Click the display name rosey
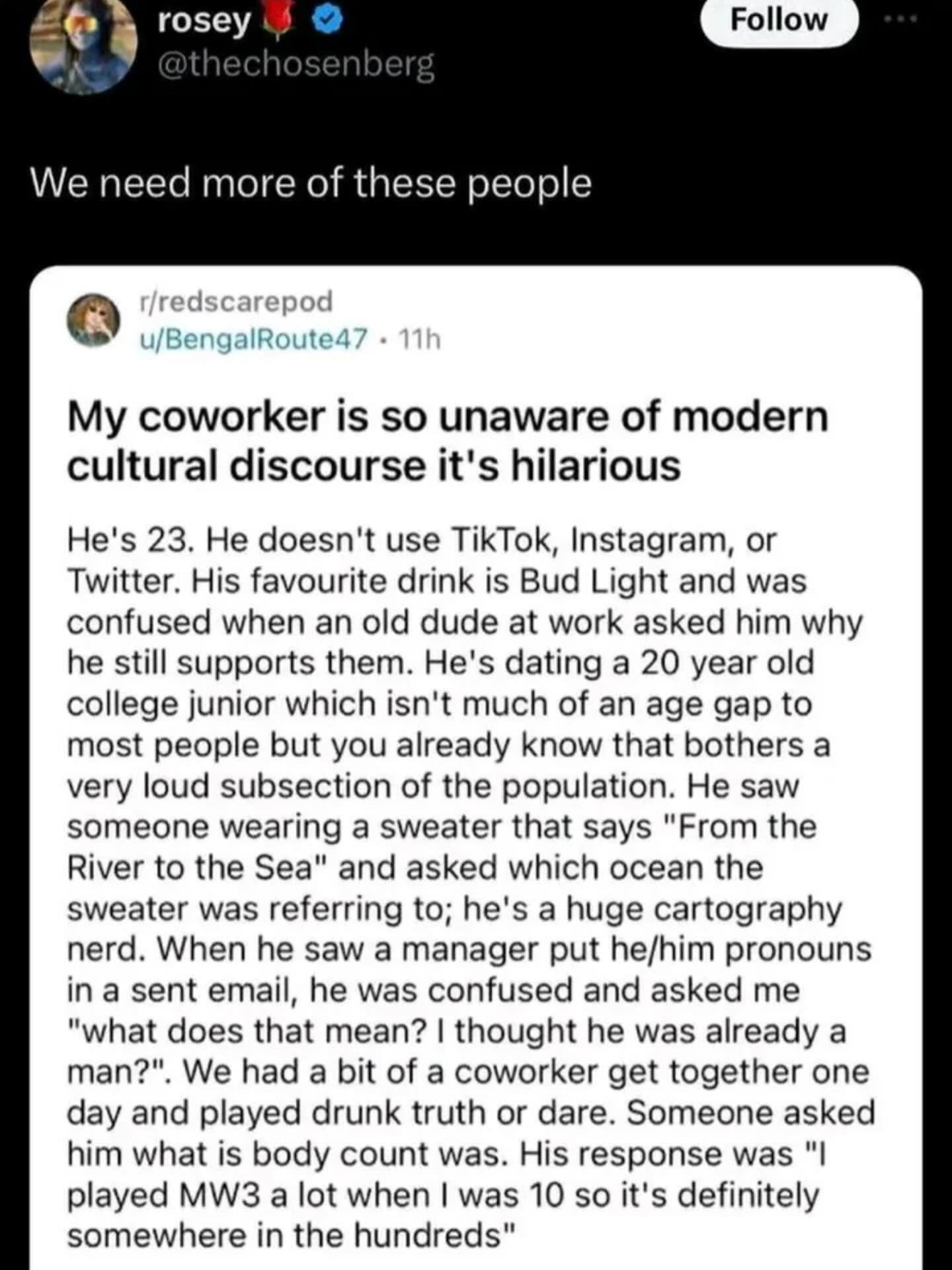 point(204,21)
